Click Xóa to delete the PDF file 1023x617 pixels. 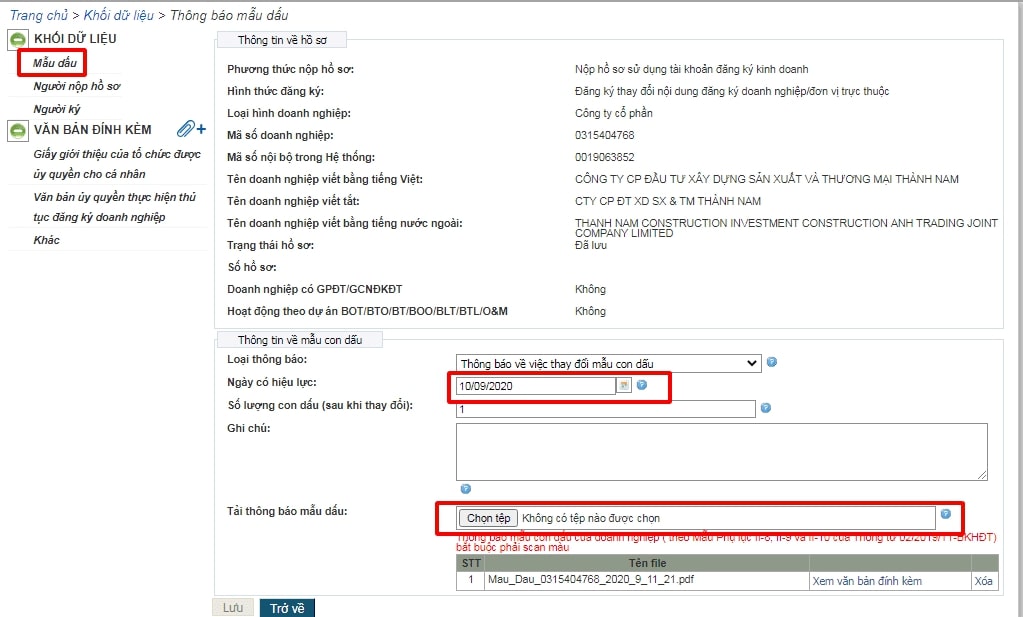[x=983, y=580]
